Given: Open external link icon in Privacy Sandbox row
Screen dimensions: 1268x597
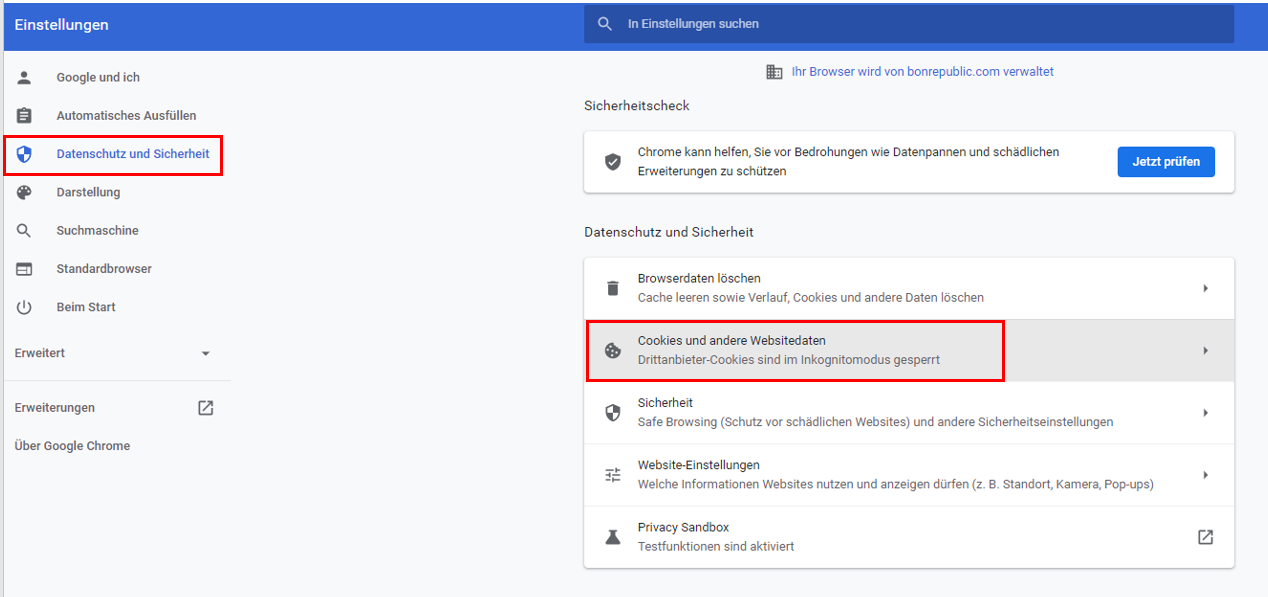Looking at the screenshot, I should pyautogui.click(x=1205, y=537).
